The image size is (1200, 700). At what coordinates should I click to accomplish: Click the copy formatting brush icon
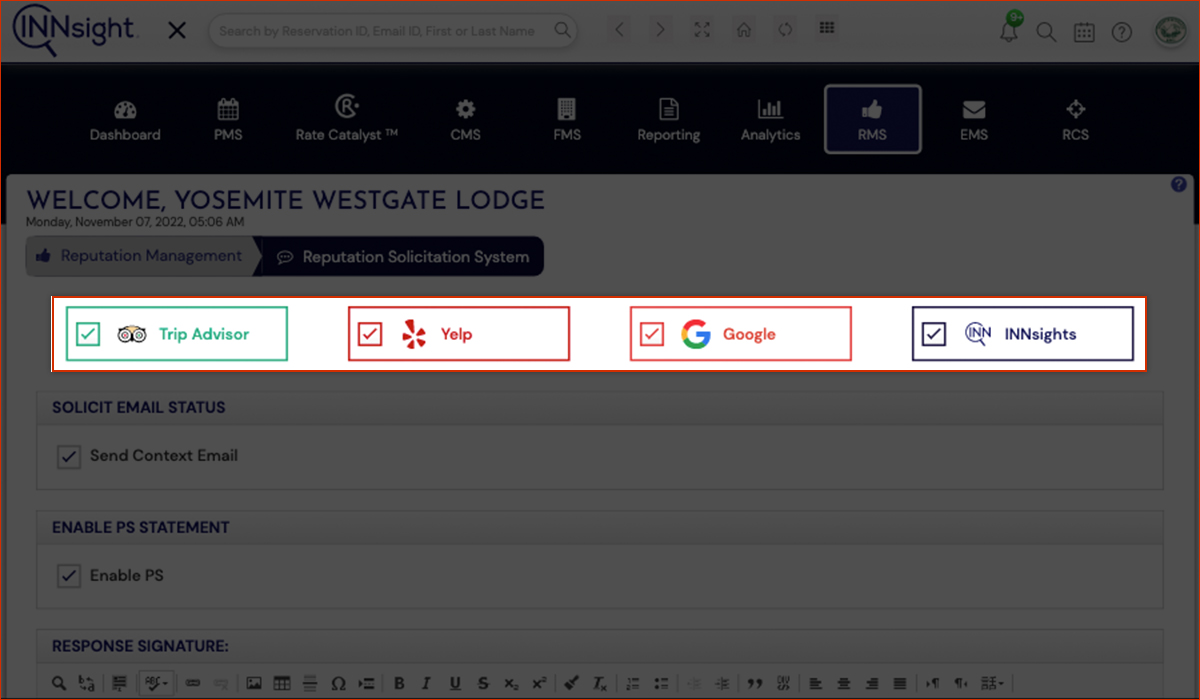(572, 684)
